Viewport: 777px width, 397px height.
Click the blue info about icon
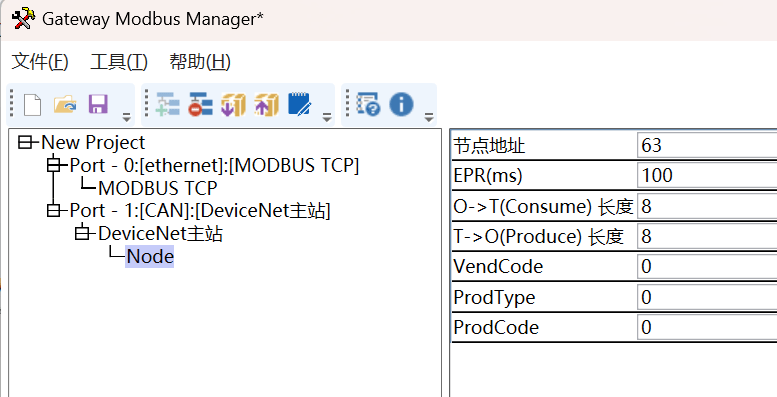401,105
